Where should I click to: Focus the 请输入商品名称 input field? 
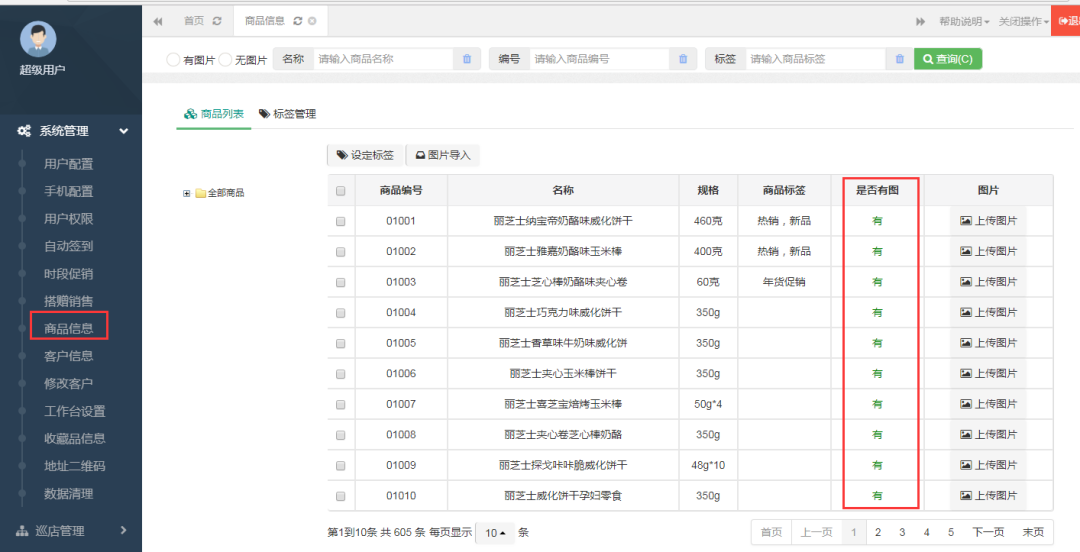384,59
